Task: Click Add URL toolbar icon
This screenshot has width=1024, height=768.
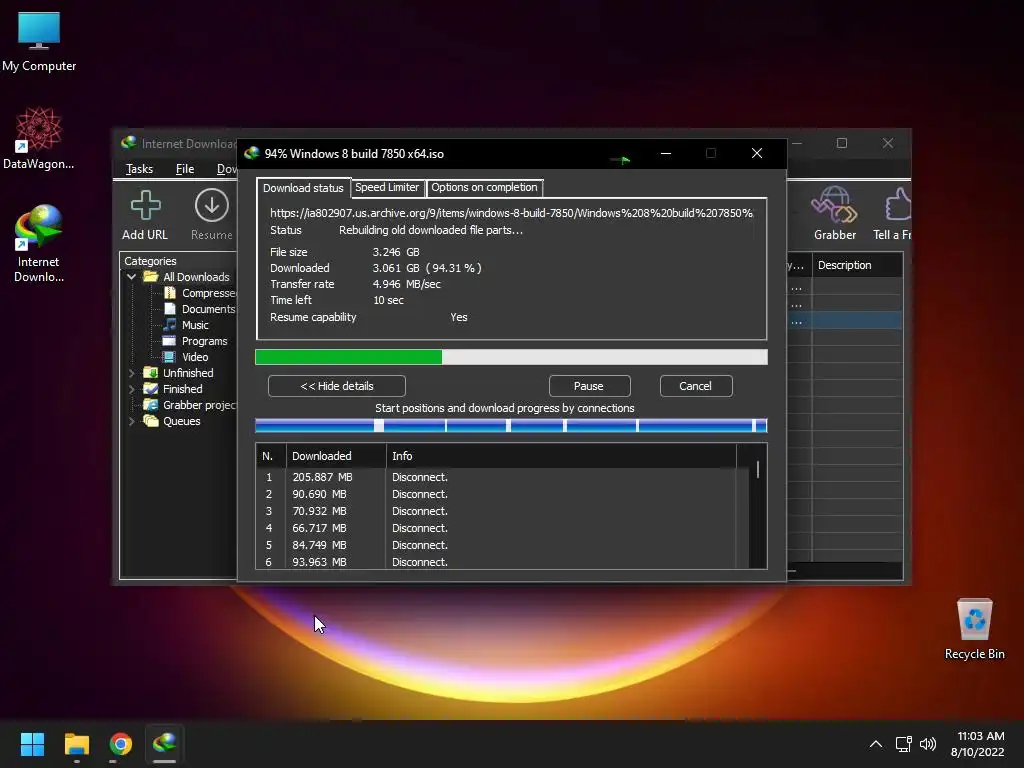Action: (x=145, y=215)
